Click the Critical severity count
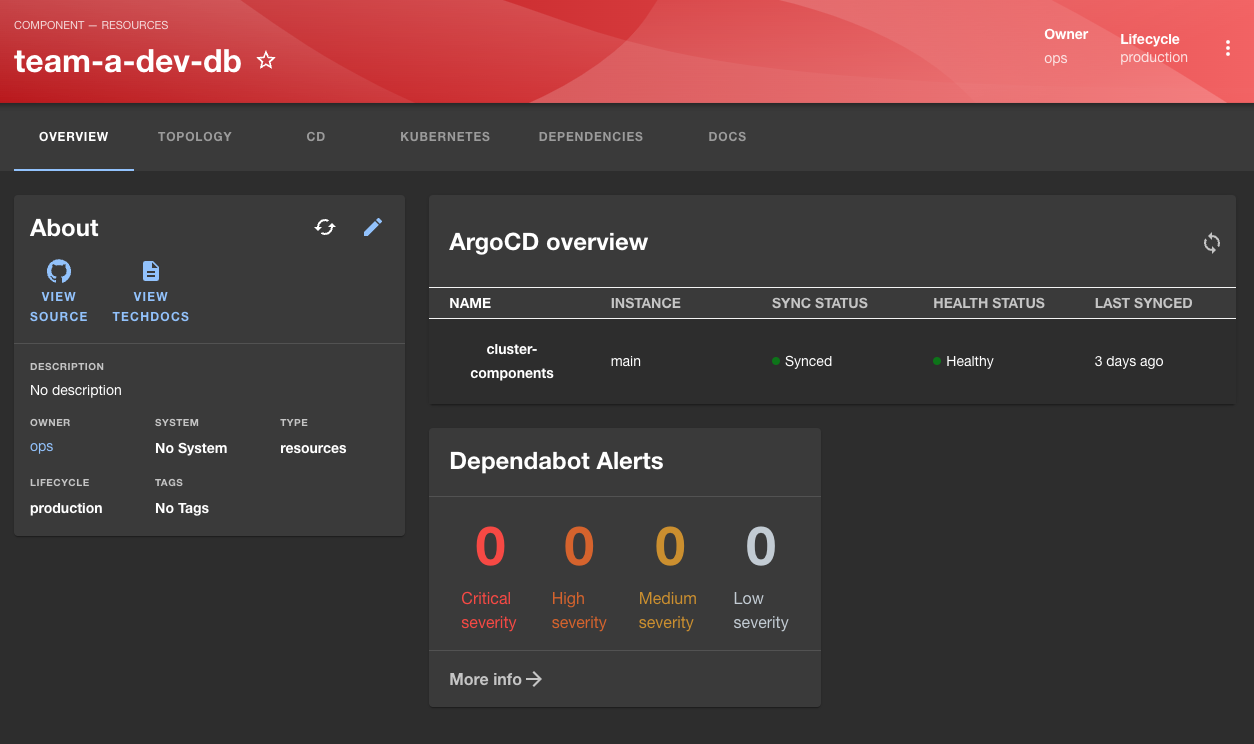The image size is (1254, 744). [x=490, y=547]
